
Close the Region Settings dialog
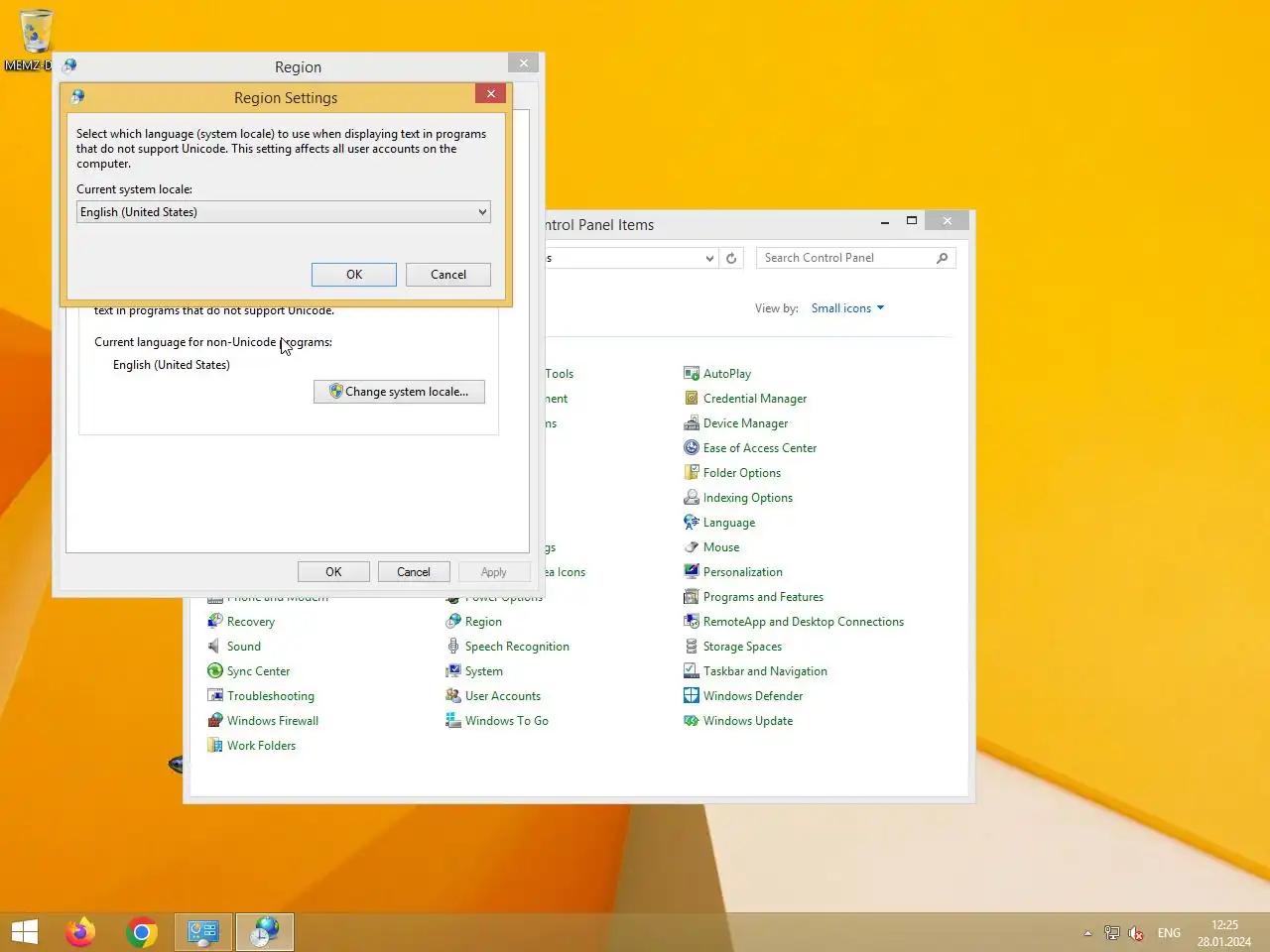click(491, 93)
